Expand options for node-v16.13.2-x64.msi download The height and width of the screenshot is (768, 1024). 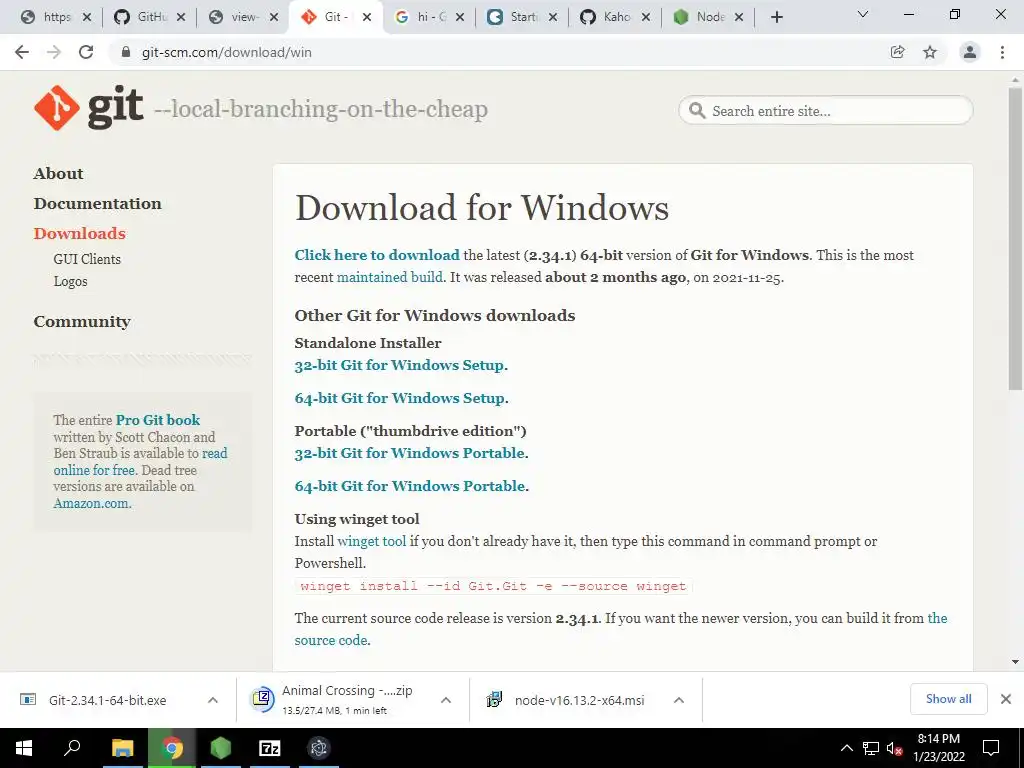(679, 700)
